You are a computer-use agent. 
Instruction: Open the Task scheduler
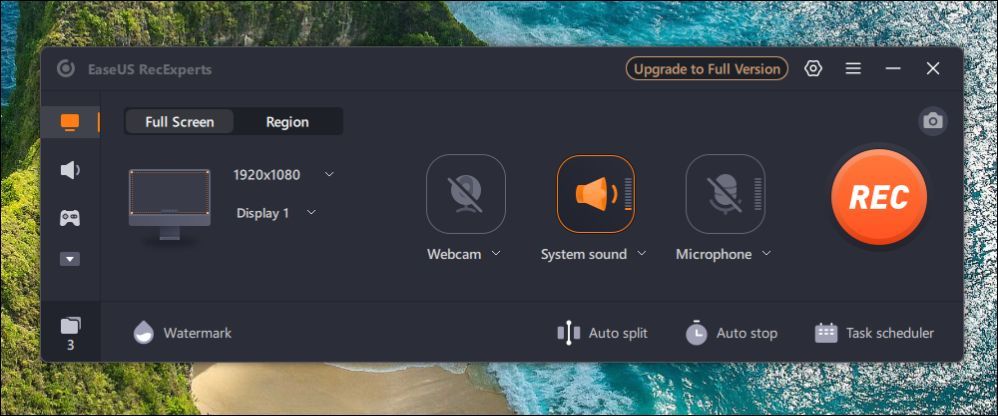pyautogui.click(x=875, y=333)
